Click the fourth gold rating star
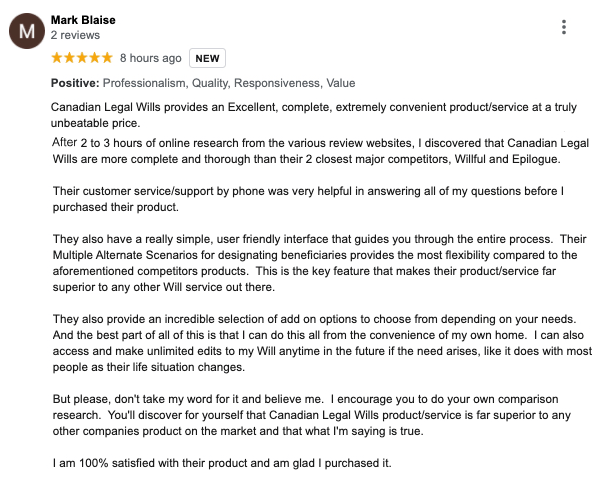This screenshot has width=615, height=485. pos(95,58)
